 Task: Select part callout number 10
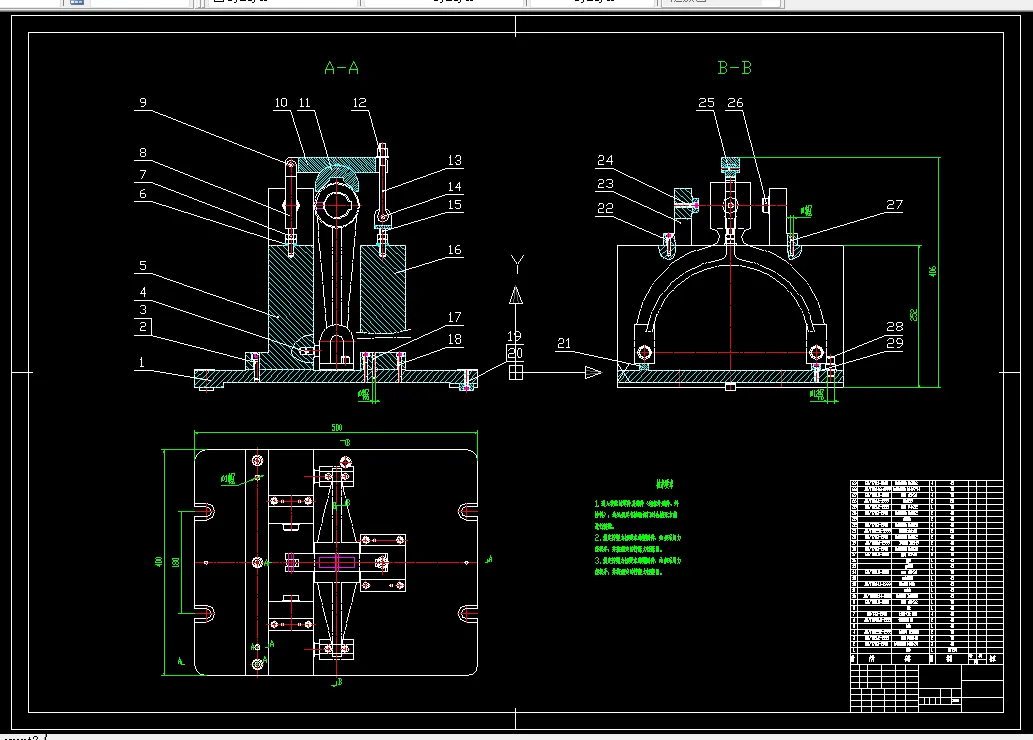point(281,103)
